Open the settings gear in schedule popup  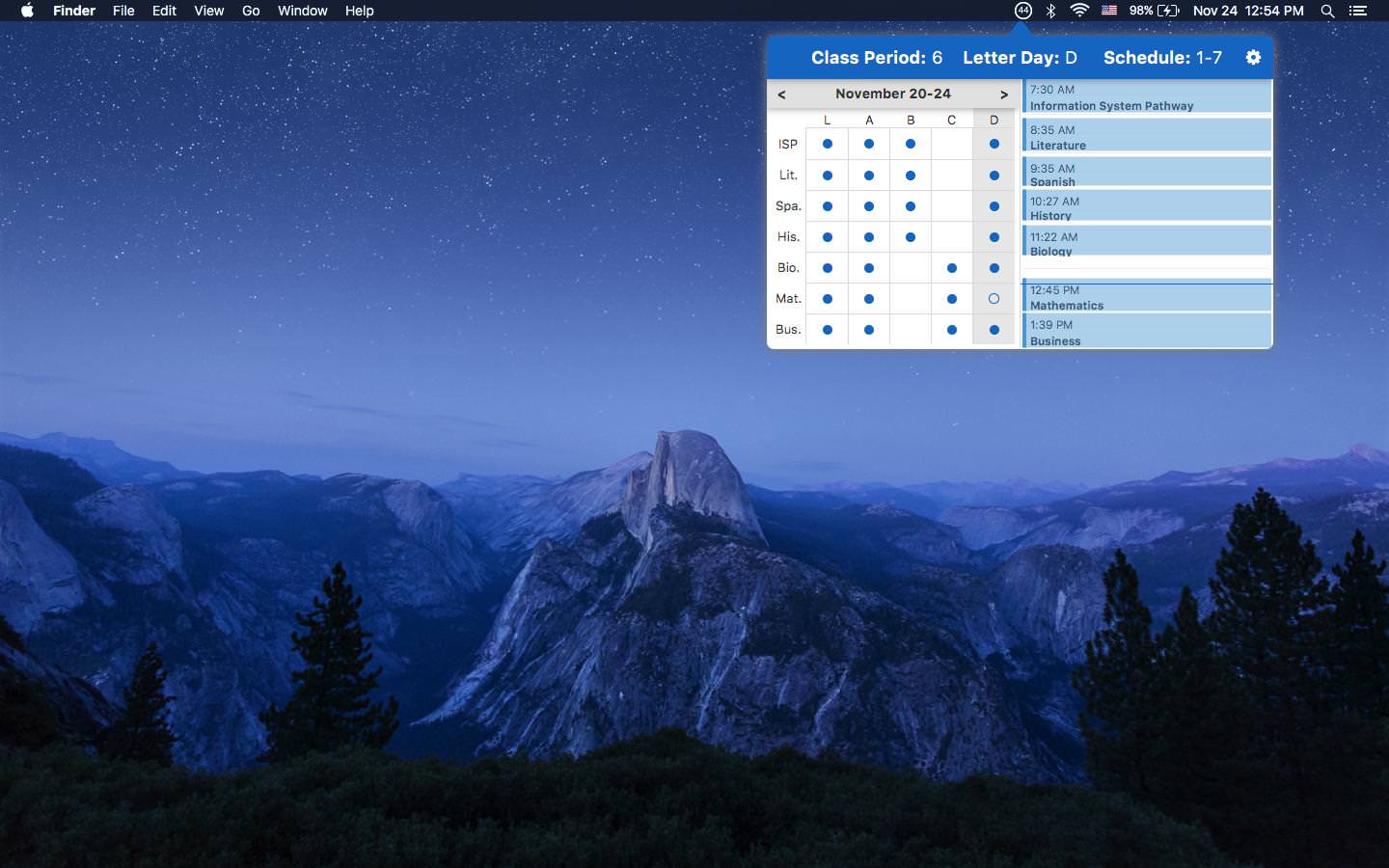(x=1253, y=58)
